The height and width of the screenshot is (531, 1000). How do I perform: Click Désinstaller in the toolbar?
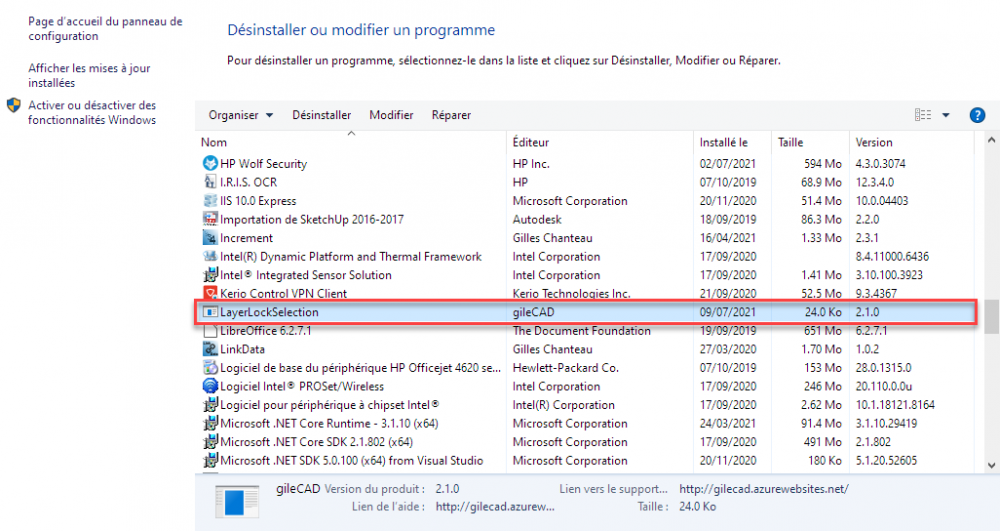[321, 115]
